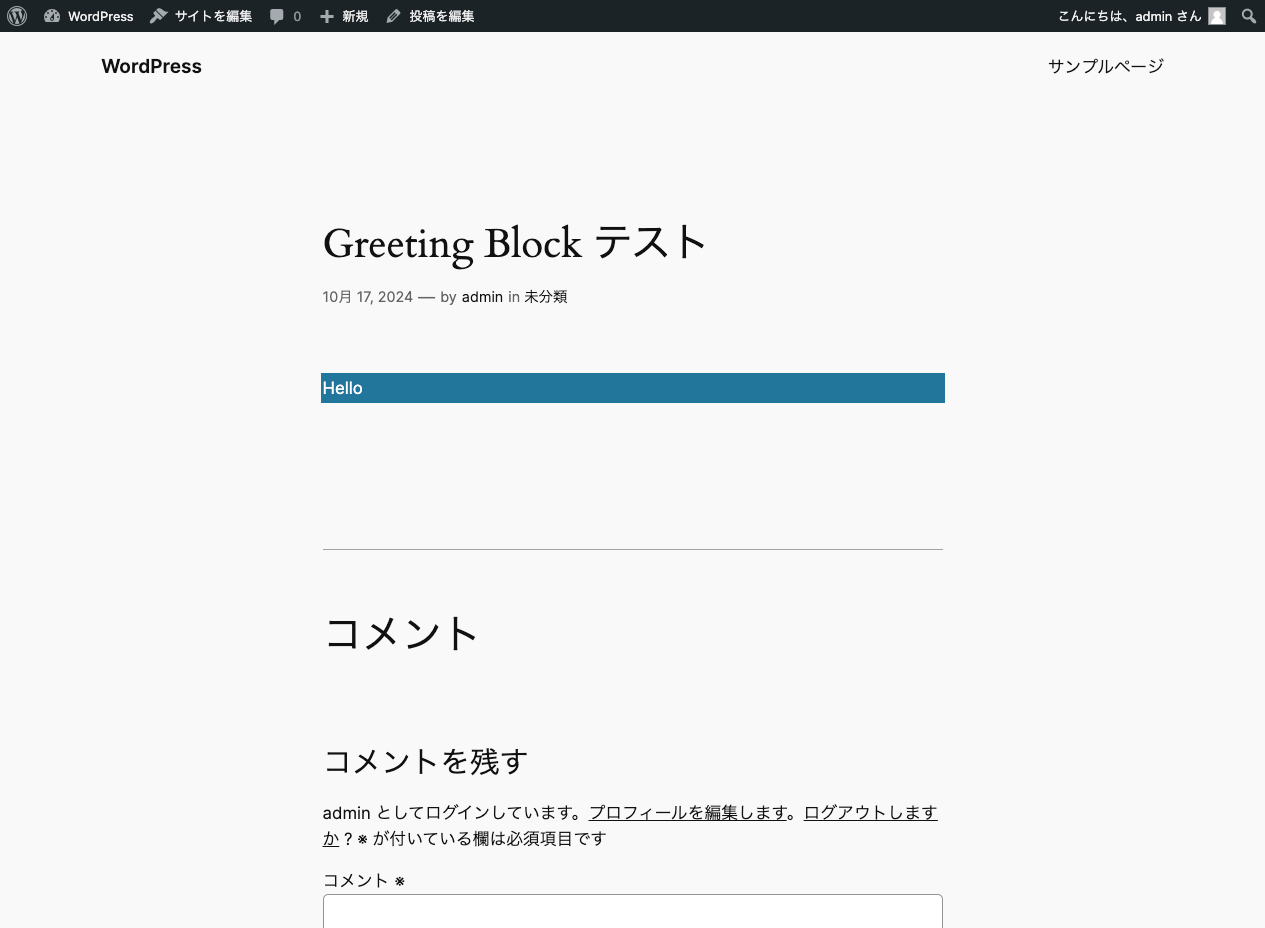Click the WordPress site title link in header

(151, 66)
